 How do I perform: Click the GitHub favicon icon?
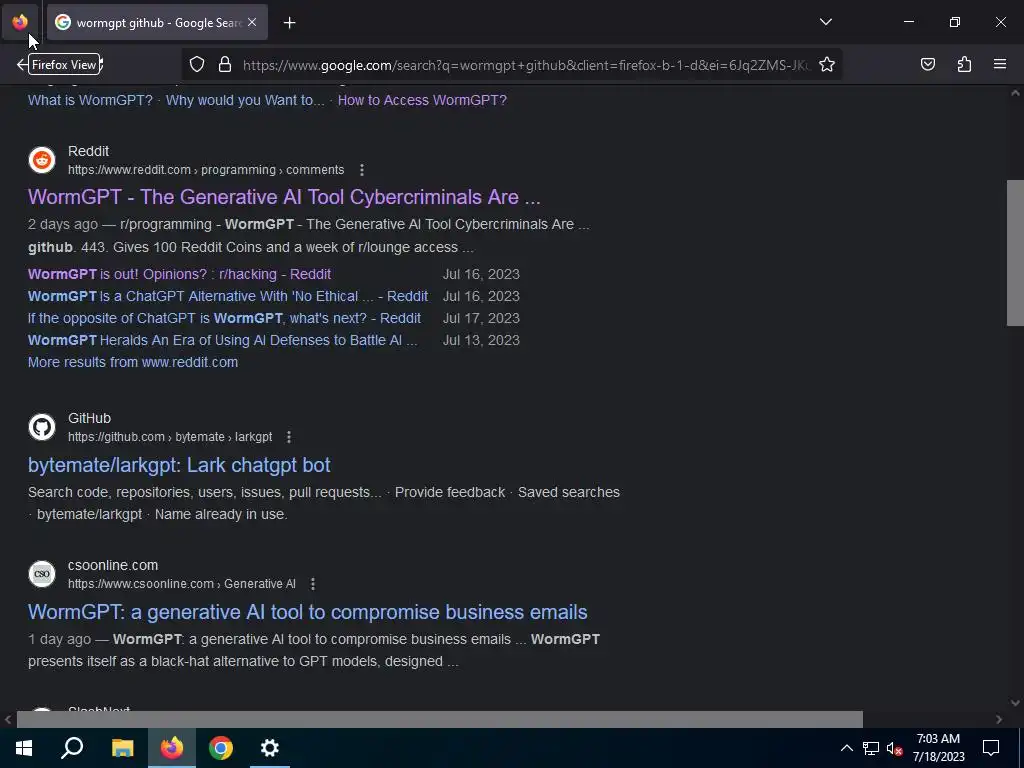(42, 427)
